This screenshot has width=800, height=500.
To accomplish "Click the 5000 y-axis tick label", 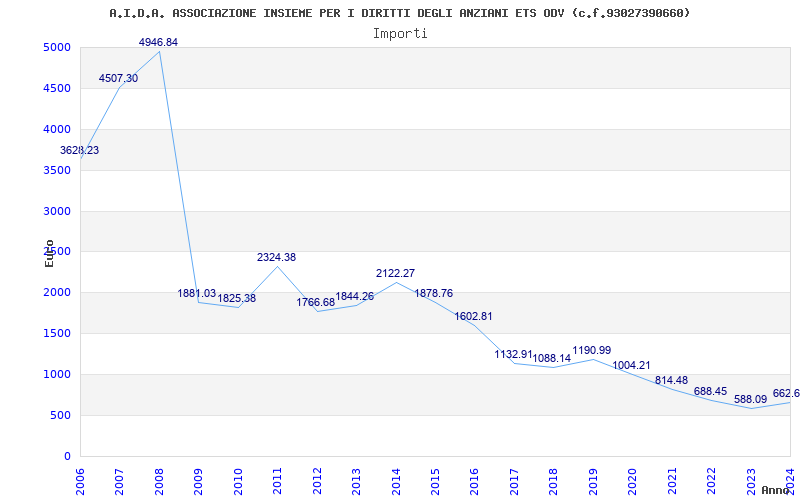I will [56, 48].
